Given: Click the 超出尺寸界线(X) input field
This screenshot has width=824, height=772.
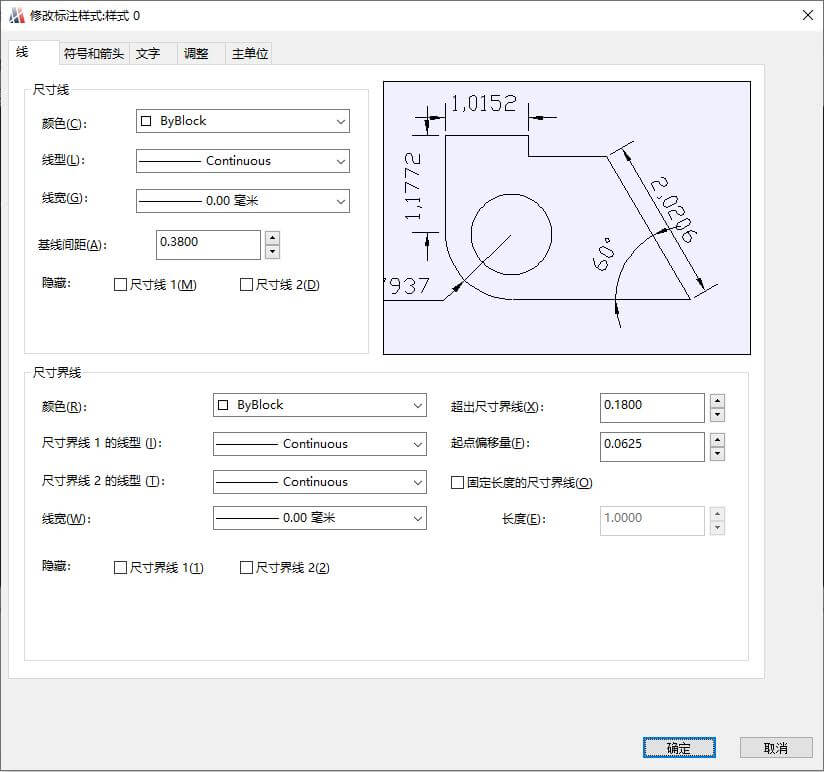Looking at the screenshot, I should tap(652, 408).
